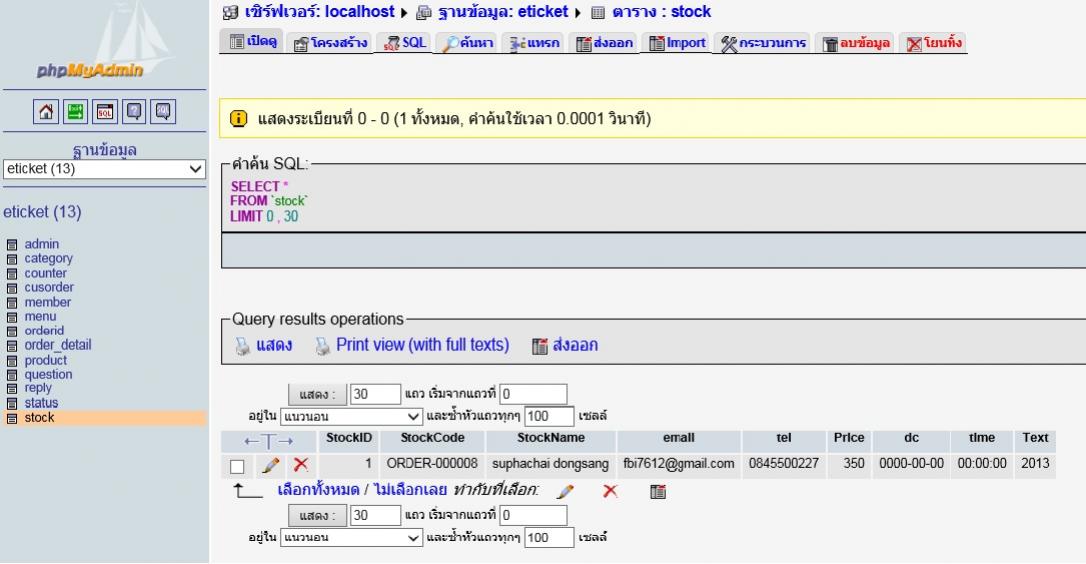Click table icon next to order_detail

12,346
